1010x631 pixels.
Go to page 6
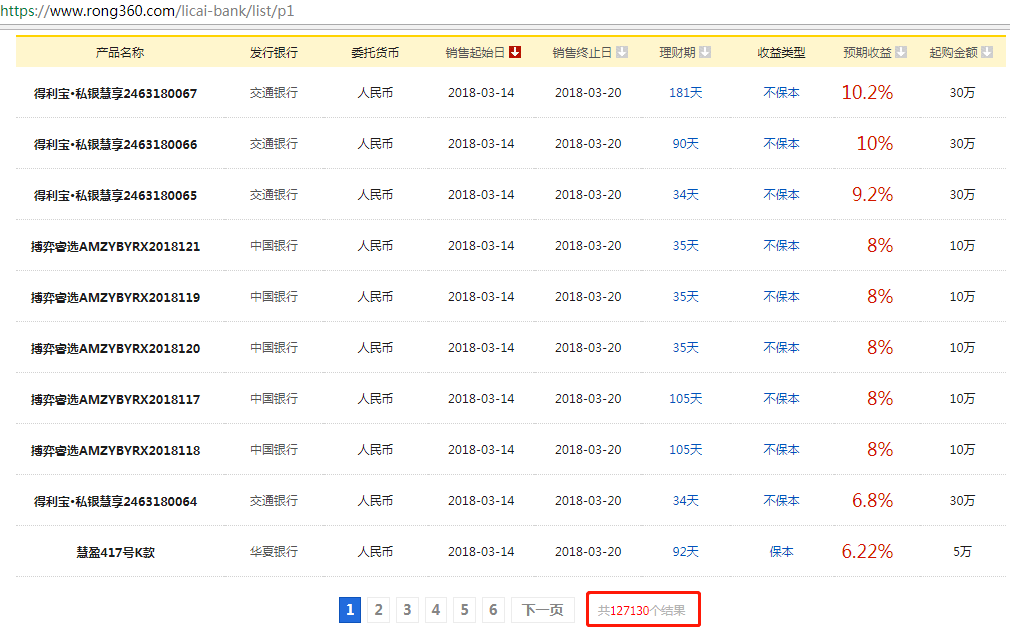(493, 610)
